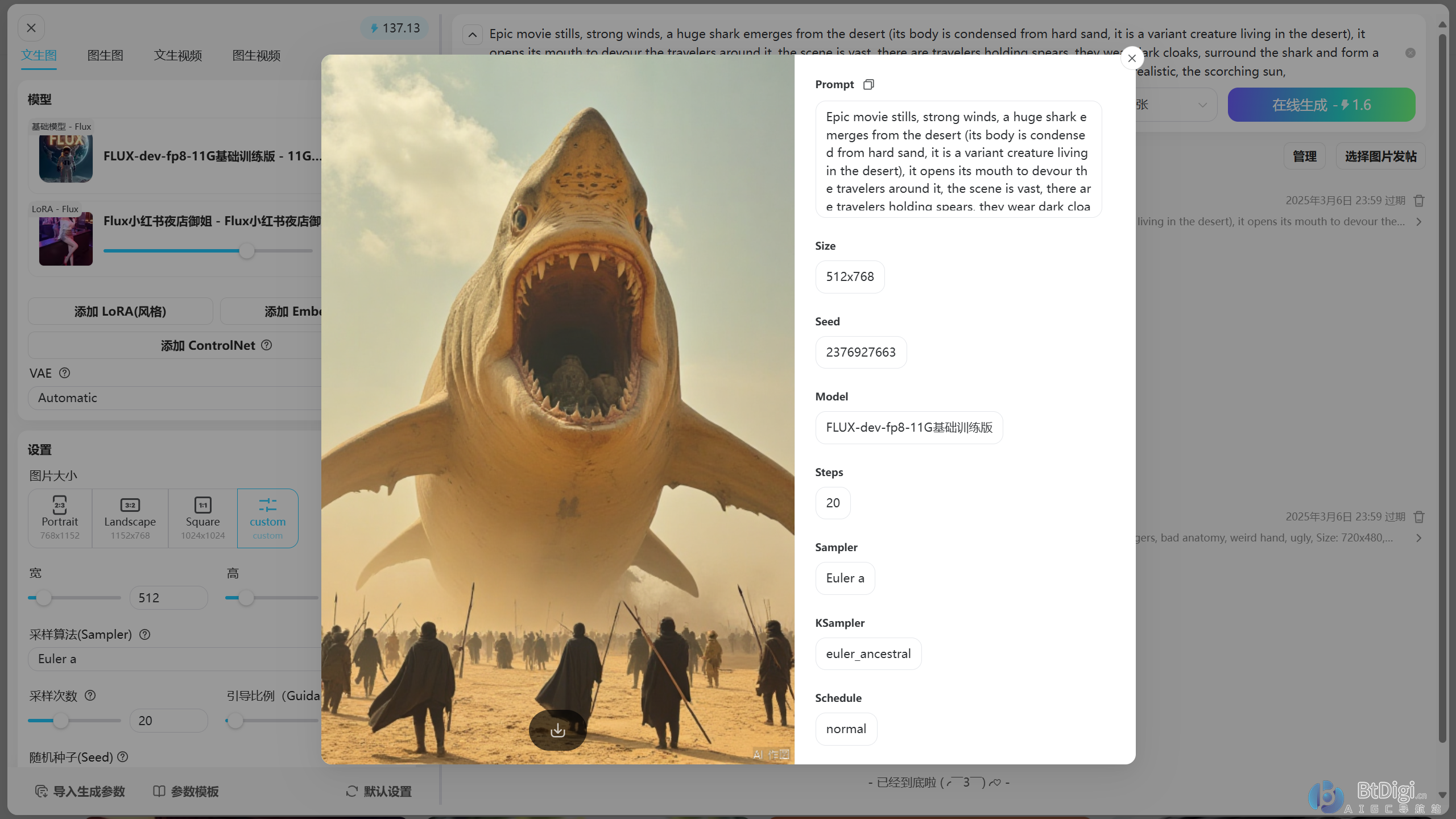Select the Landscape 1152x768 size
The height and width of the screenshot is (819, 1456).
(130, 518)
